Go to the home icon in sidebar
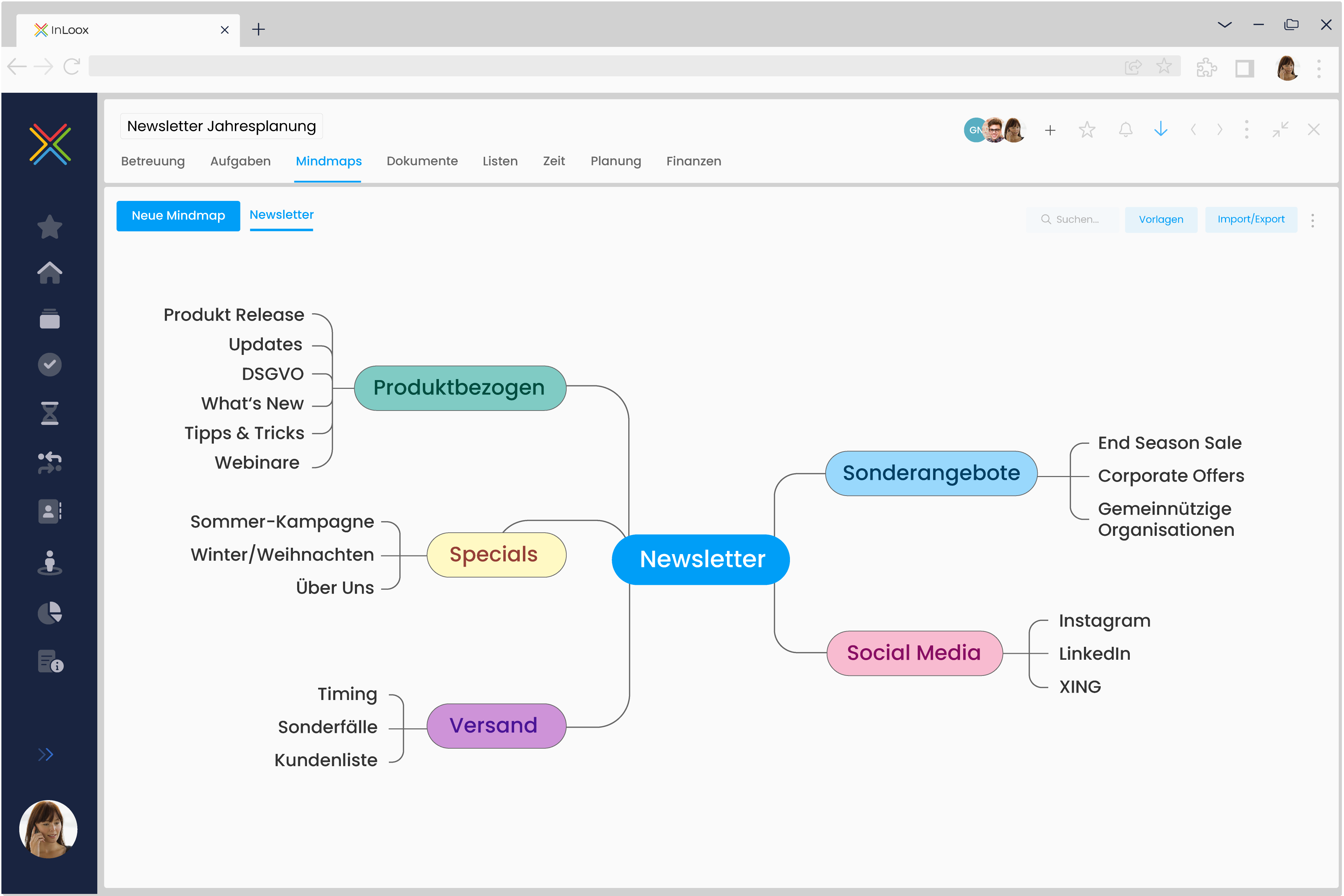Screen dimensions: 1344x896 point(50,273)
